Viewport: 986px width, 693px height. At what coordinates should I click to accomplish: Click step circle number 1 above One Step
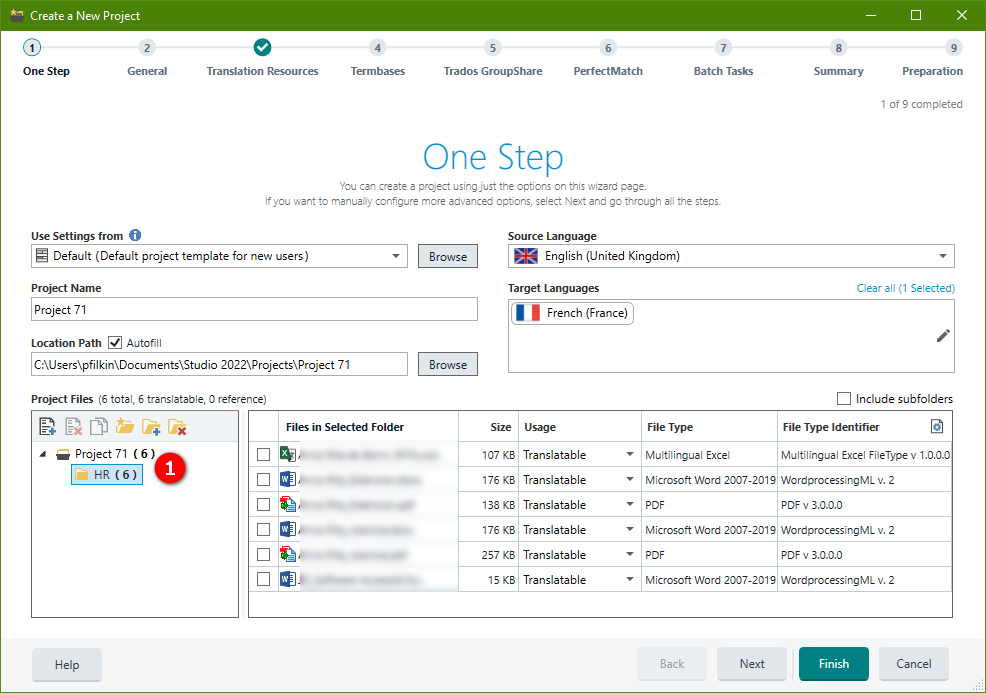click(31, 48)
